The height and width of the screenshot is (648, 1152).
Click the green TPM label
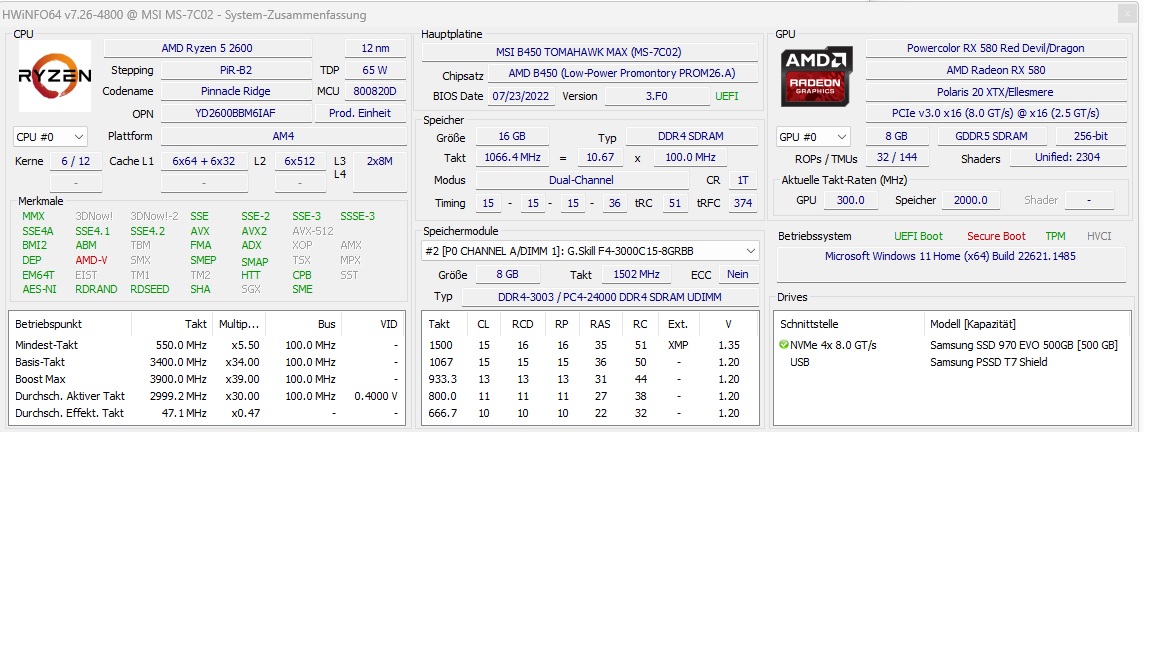click(1055, 236)
